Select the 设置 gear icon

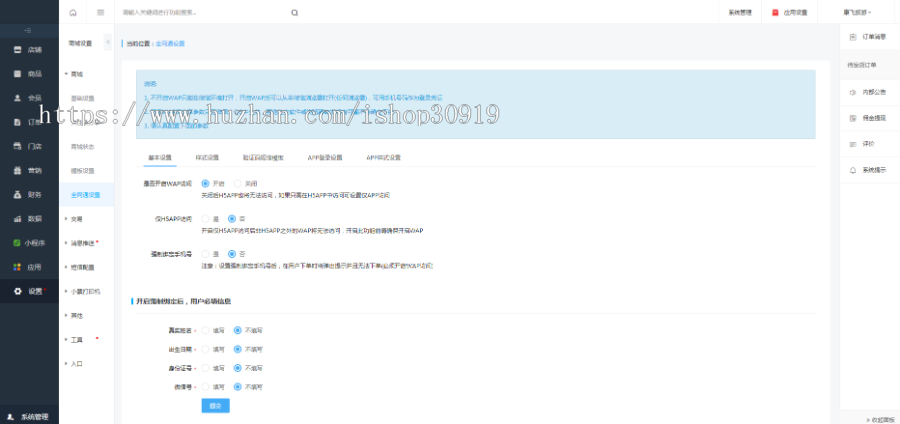(x=17, y=291)
